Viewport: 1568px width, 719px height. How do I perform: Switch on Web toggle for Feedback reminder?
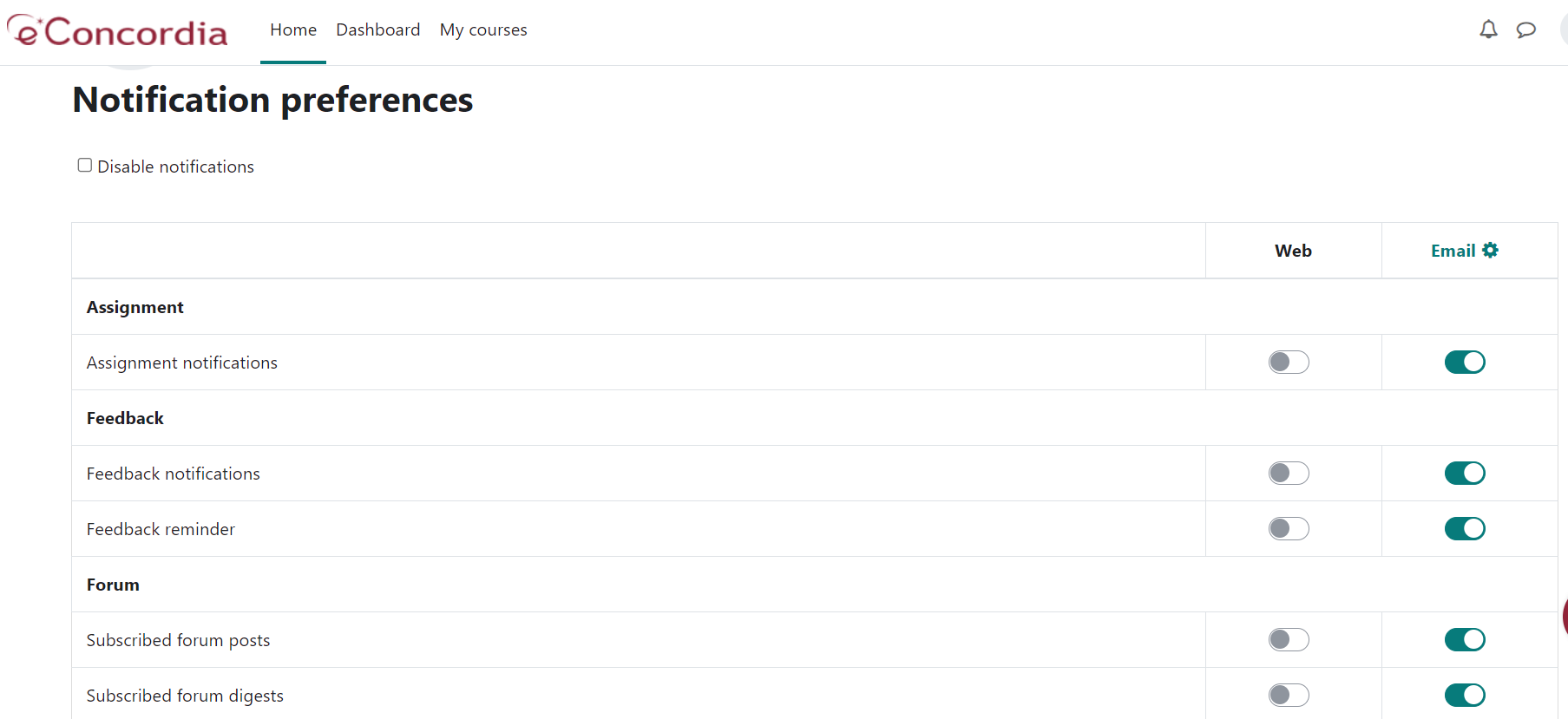coord(1289,528)
